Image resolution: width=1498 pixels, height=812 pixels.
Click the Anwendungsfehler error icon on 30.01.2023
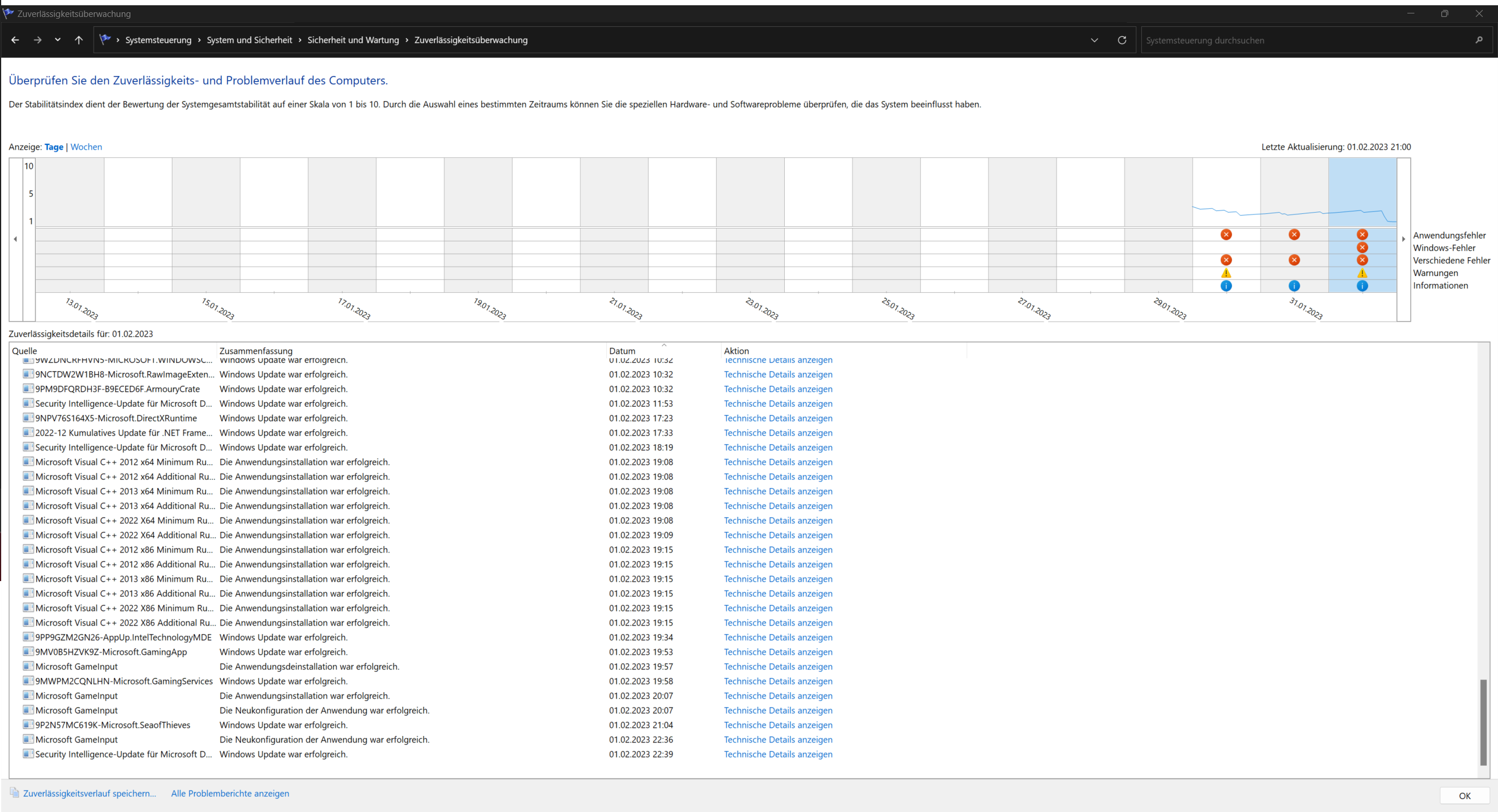coord(1226,234)
